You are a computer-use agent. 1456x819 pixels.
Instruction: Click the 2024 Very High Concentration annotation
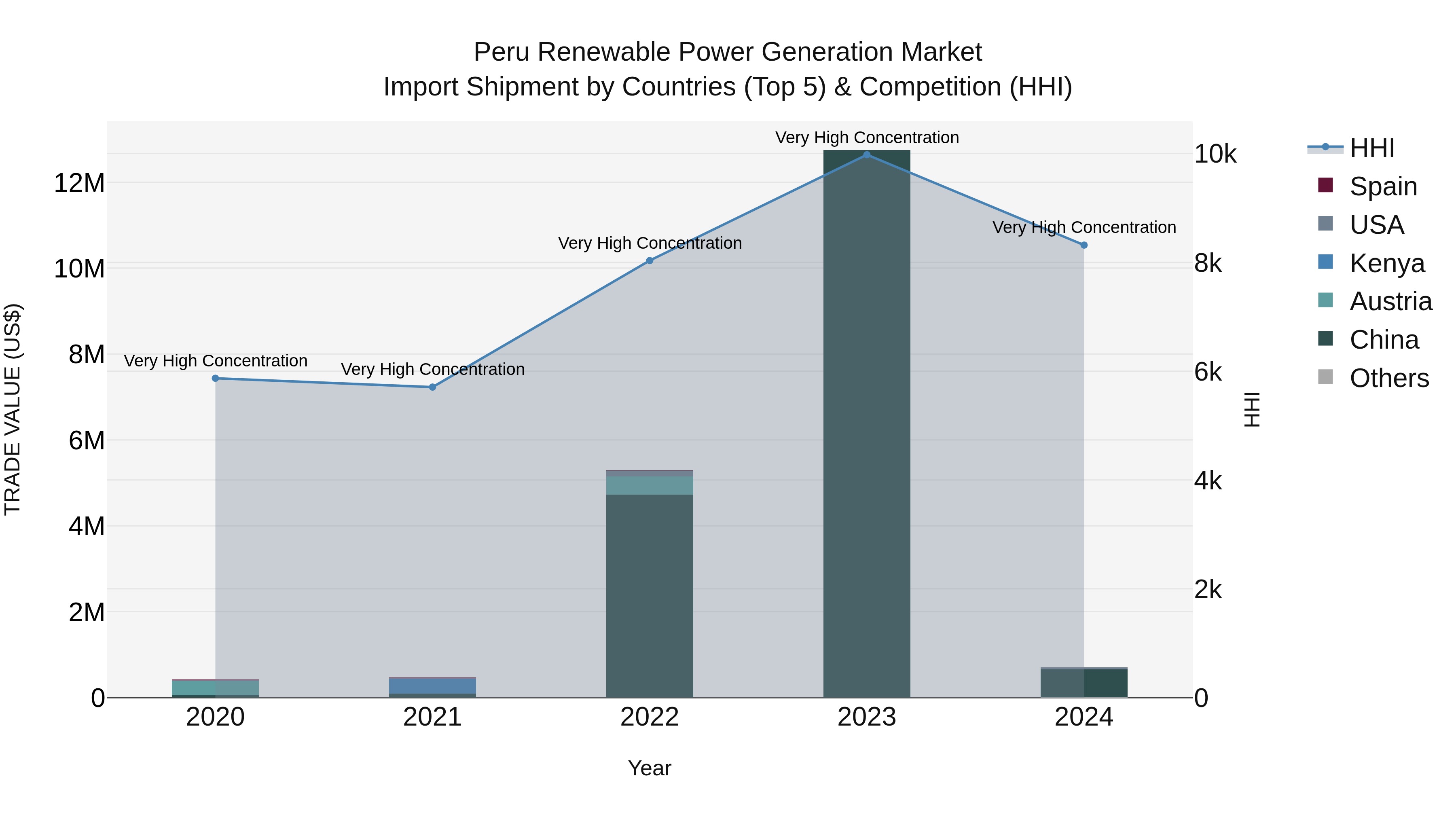coord(1084,227)
